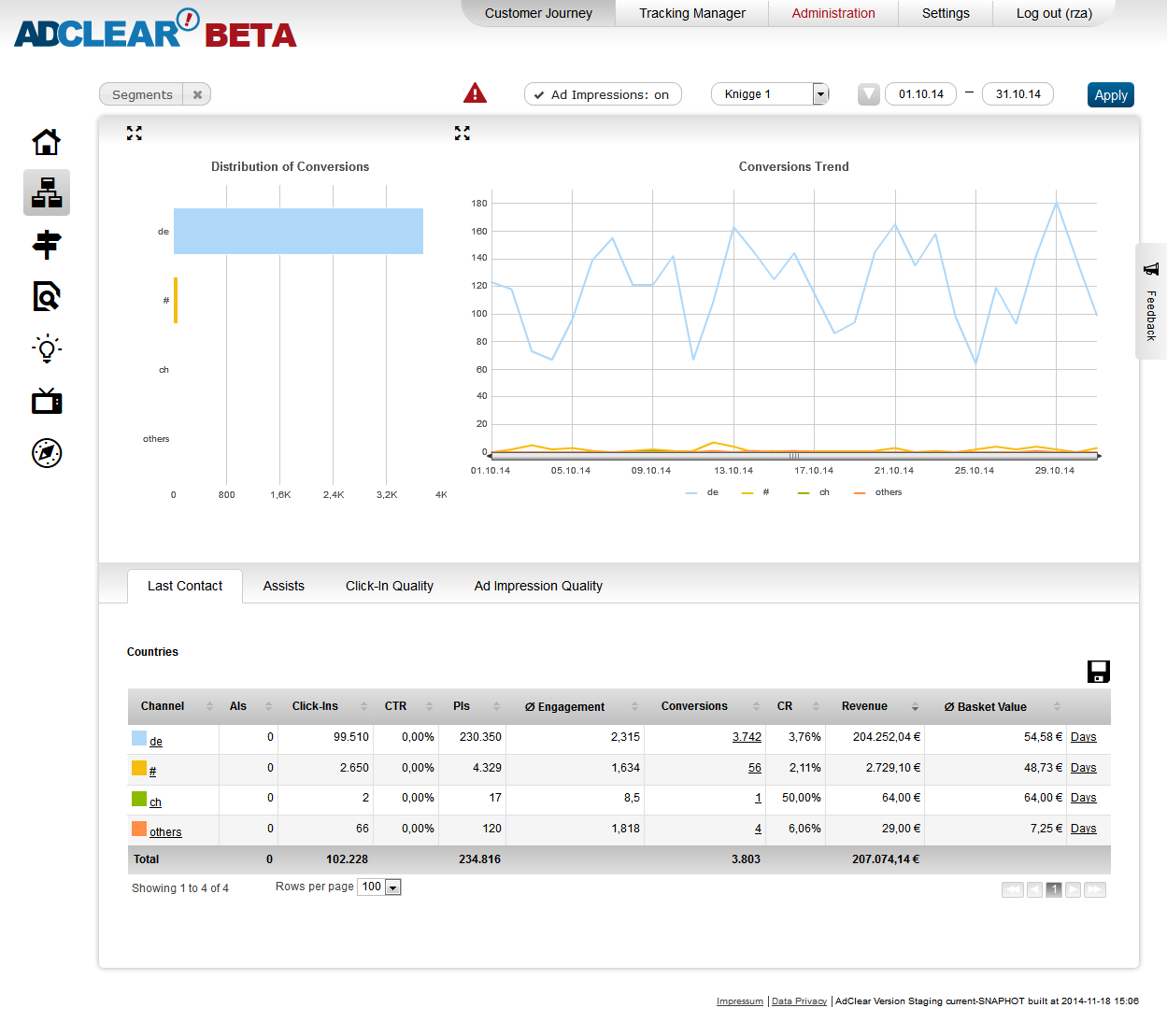
Task: Click the home icon in sidebar
Action: (x=47, y=142)
